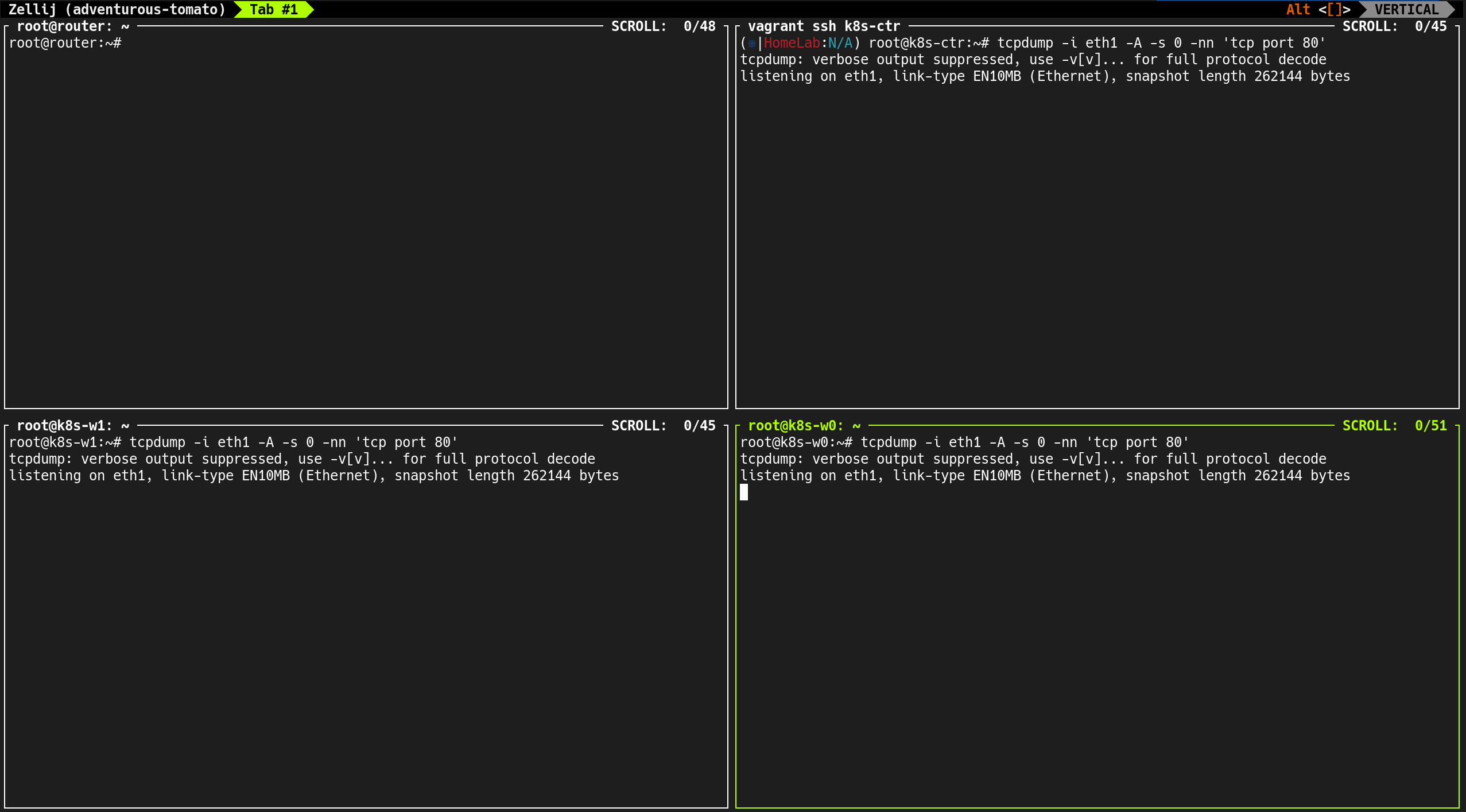Click the Zellij adventurous-tomato session name
The image size is (1466, 812).
tap(117, 9)
